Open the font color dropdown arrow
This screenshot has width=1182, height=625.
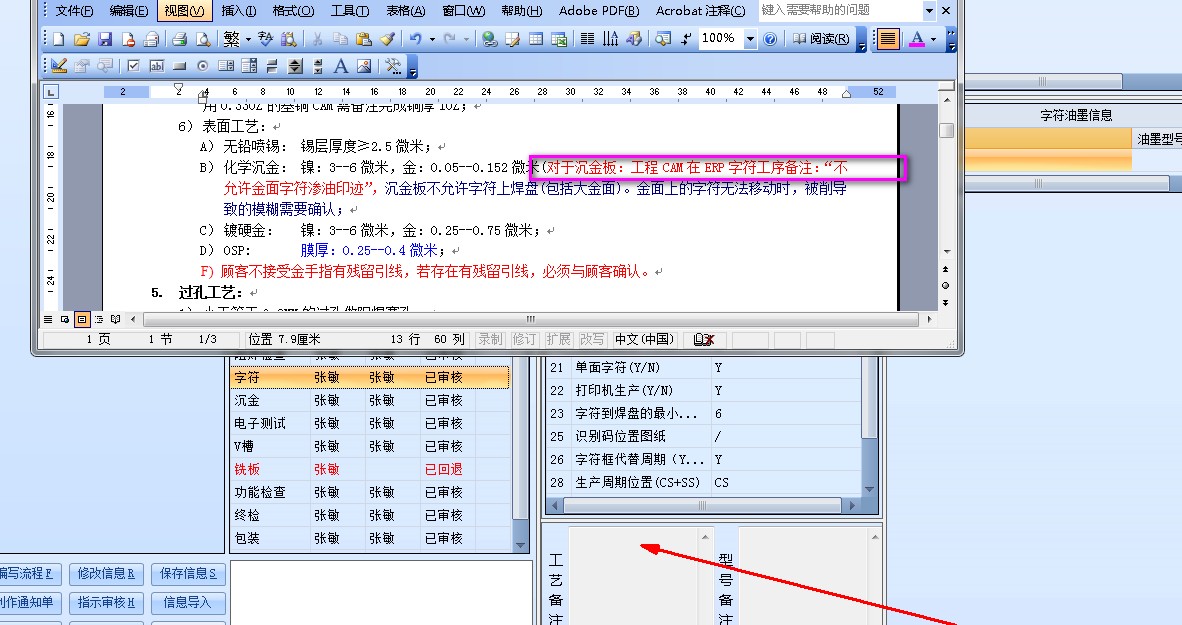[933, 38]
